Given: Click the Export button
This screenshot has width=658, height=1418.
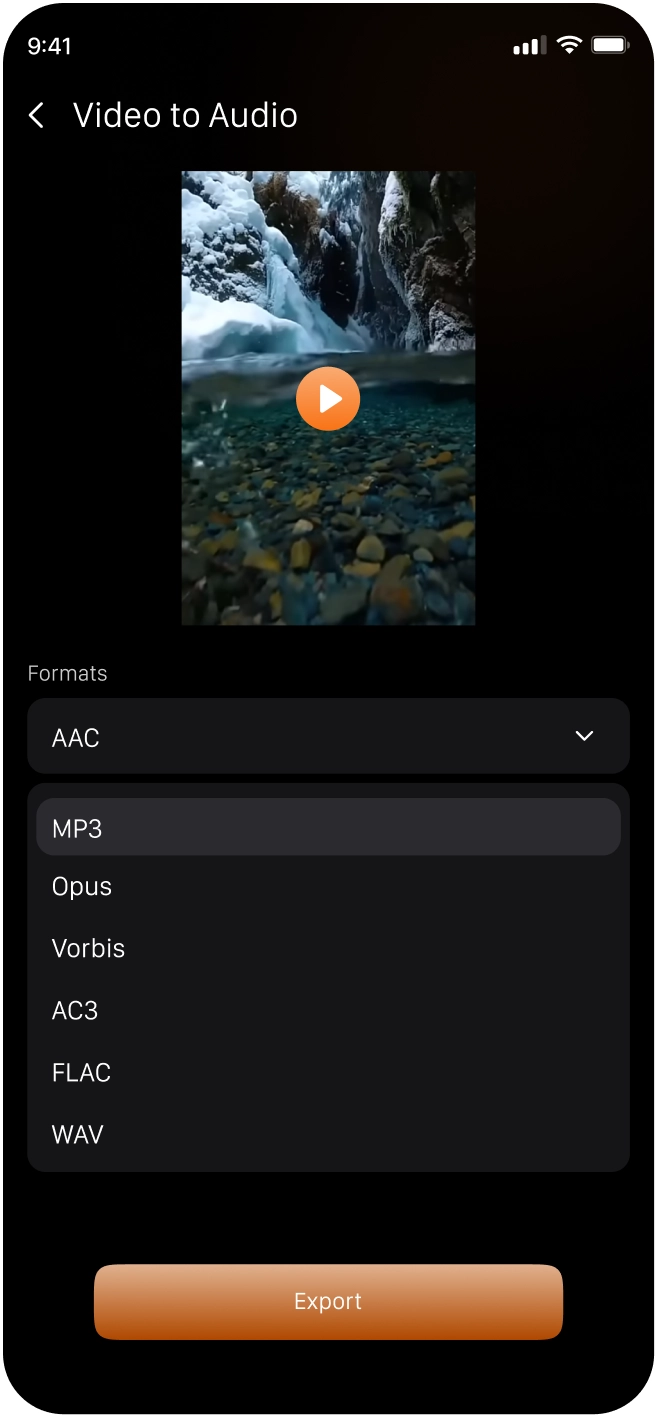Looking at the screenshot, I should point(328,1301).
